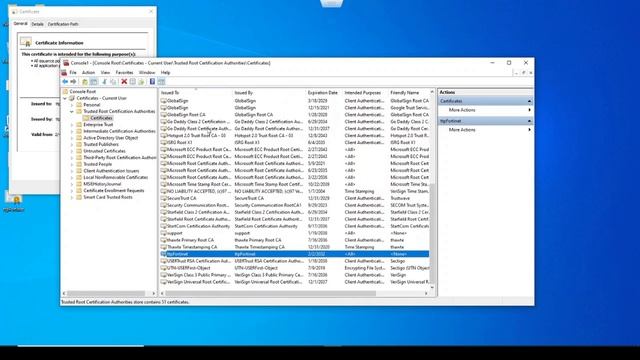Click the red X Delete icon
The image size is (640, 360).
(x=124, y=82)
